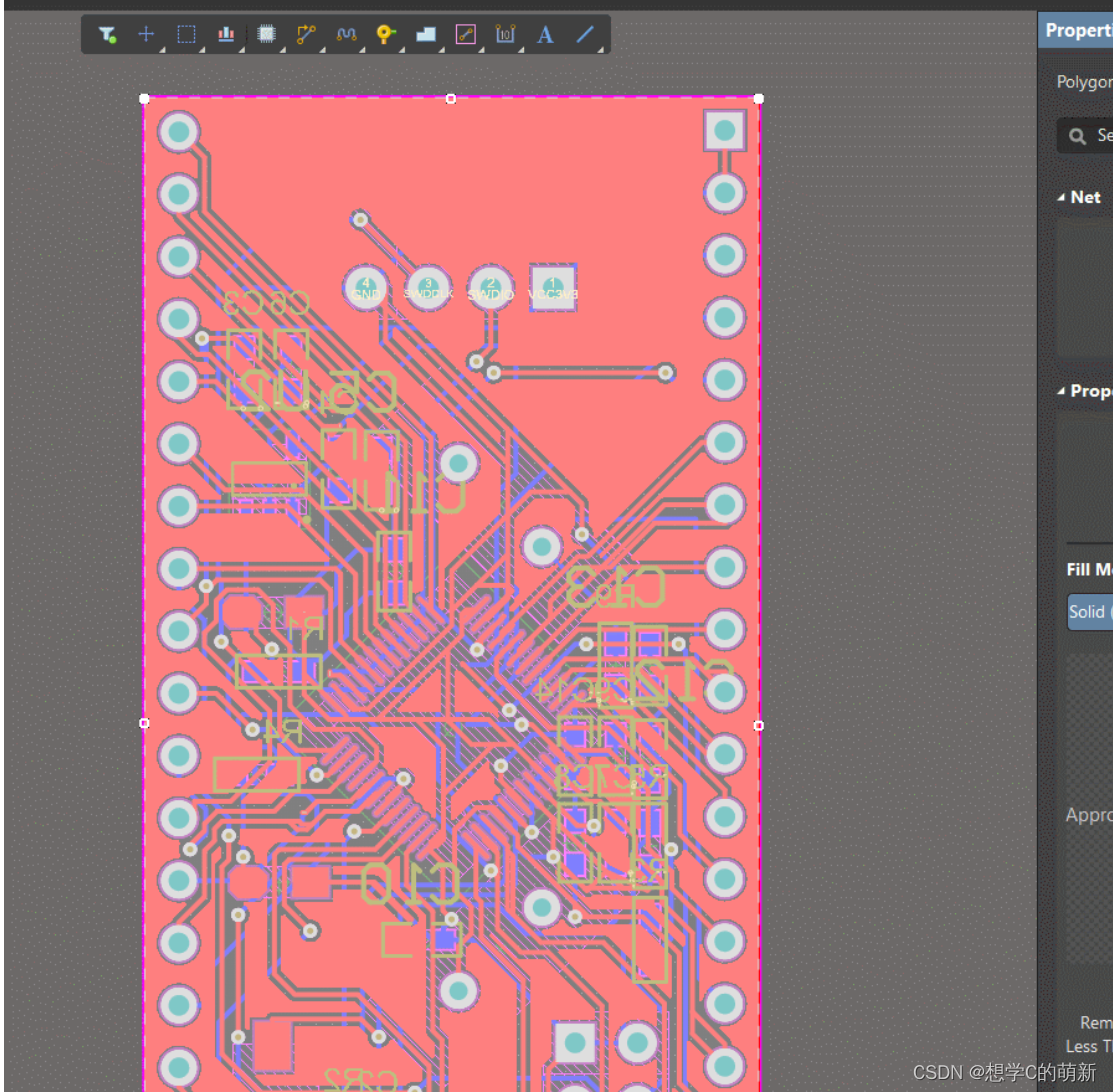1113x1092 pixels.
Task: Activate the Interactive Routing tool
Action: tap(306, 34)
